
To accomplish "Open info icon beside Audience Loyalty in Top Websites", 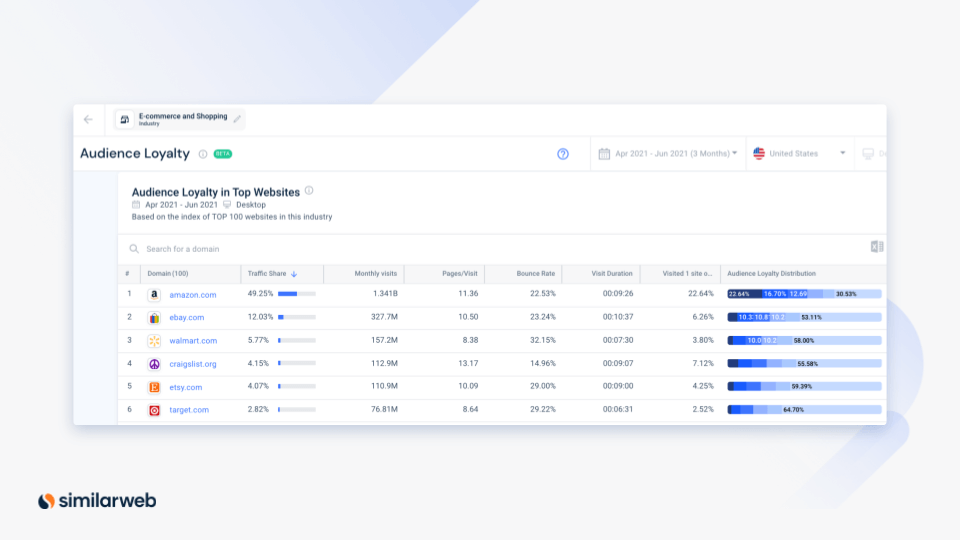I will tap(309, 190).
